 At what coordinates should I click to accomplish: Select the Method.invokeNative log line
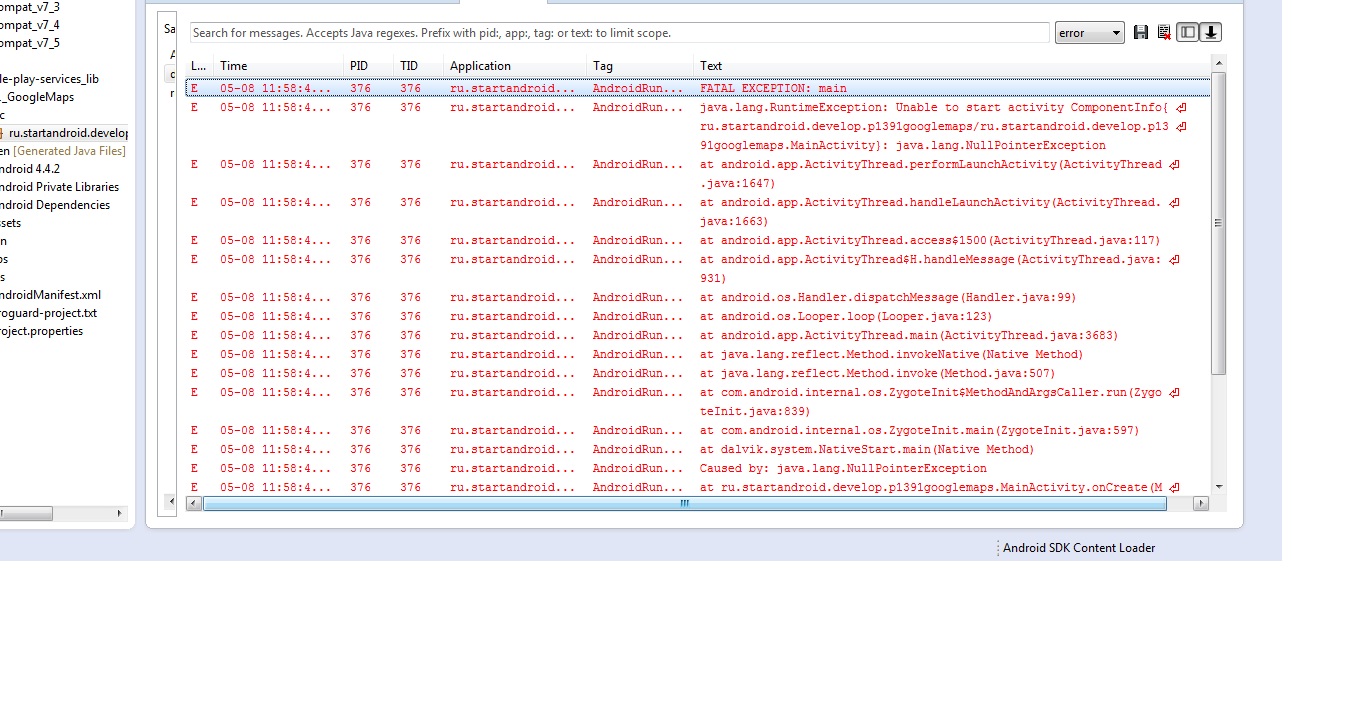click(698, 354)
